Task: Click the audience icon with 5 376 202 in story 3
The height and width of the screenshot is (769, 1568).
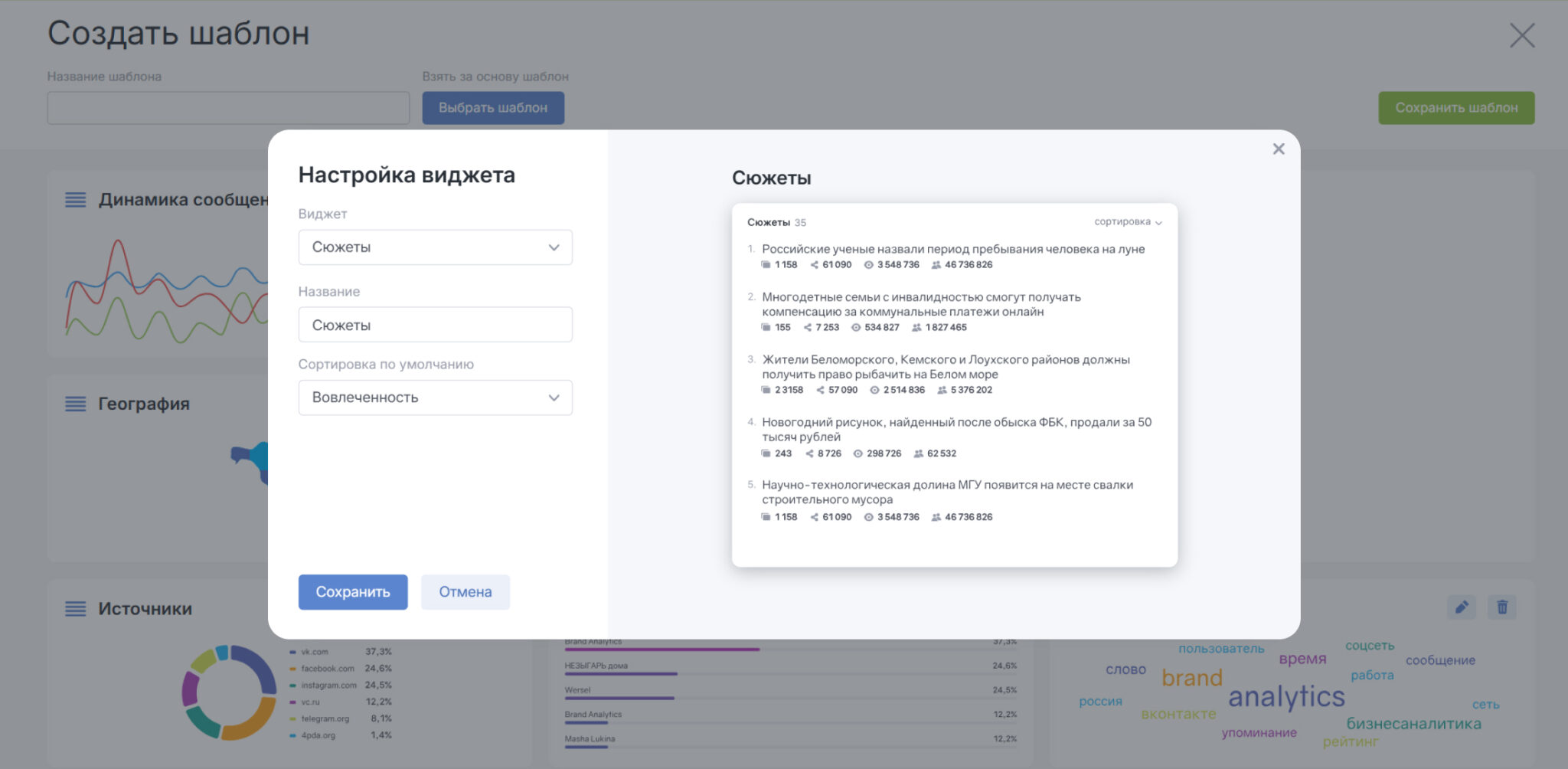Action: click(942, 391)
